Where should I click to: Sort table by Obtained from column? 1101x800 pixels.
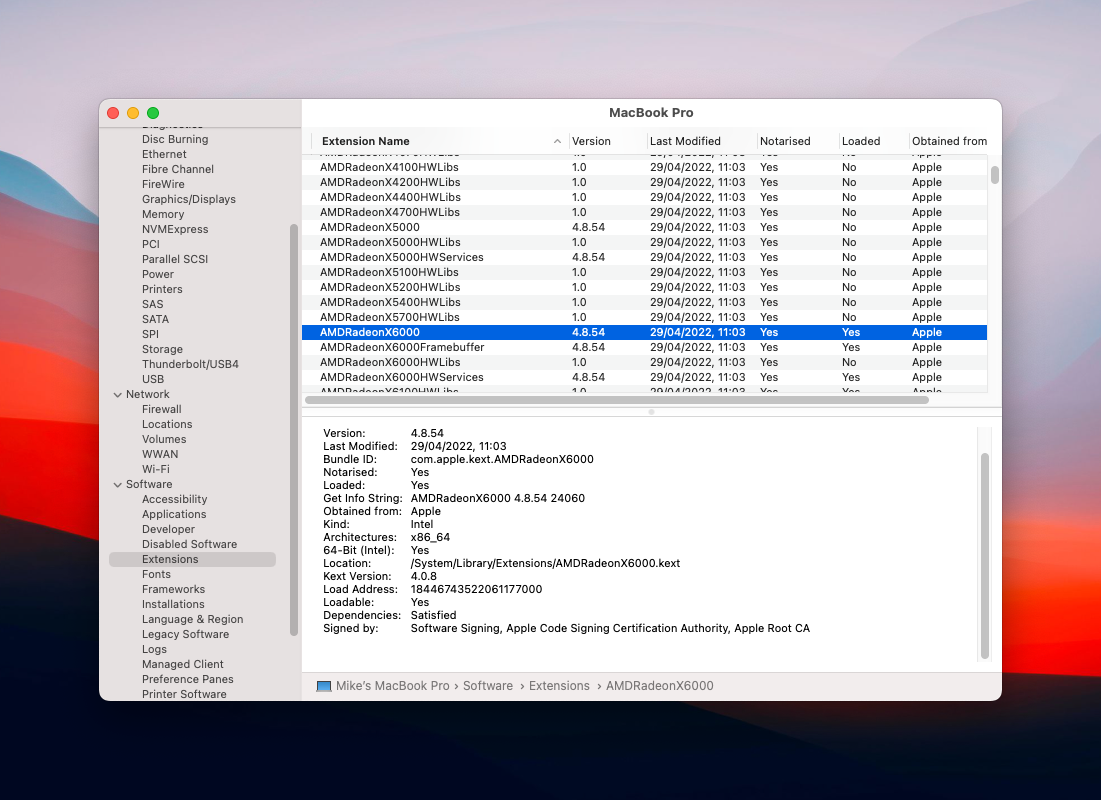click(949, 141)
